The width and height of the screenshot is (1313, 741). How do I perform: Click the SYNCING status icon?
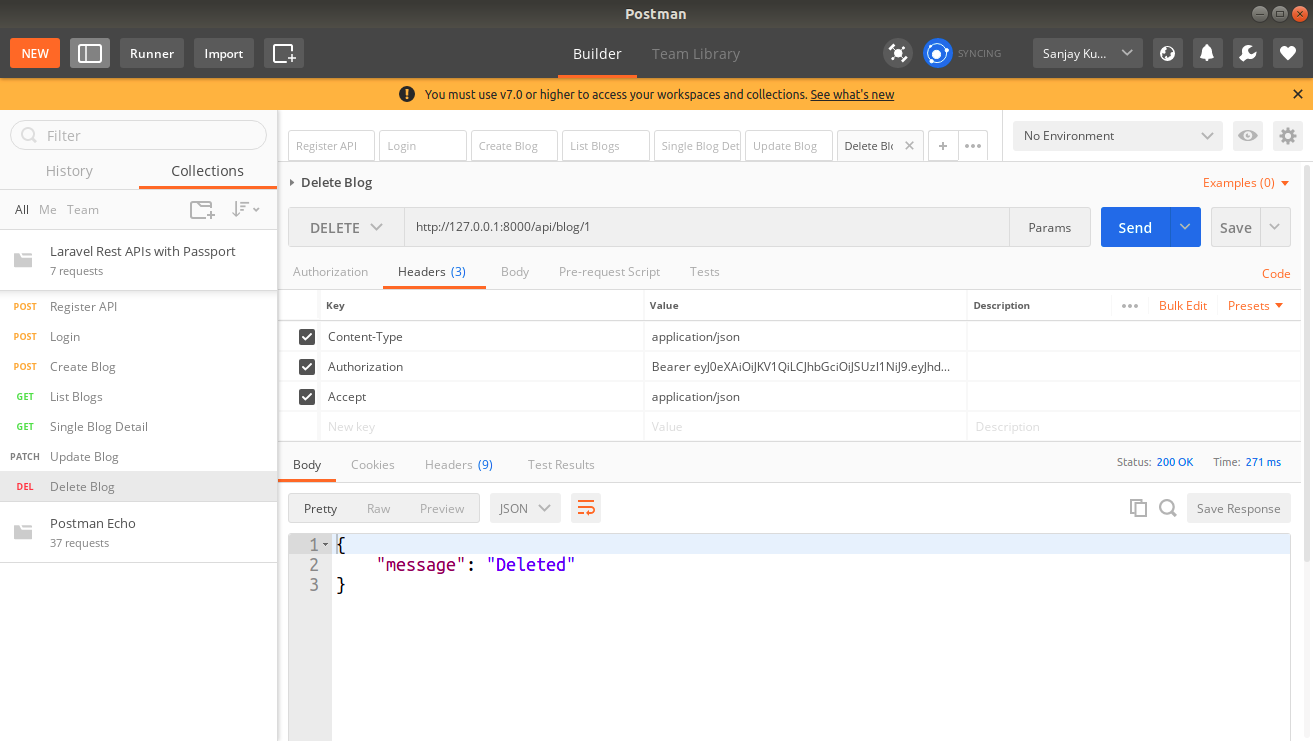(937, 53)
